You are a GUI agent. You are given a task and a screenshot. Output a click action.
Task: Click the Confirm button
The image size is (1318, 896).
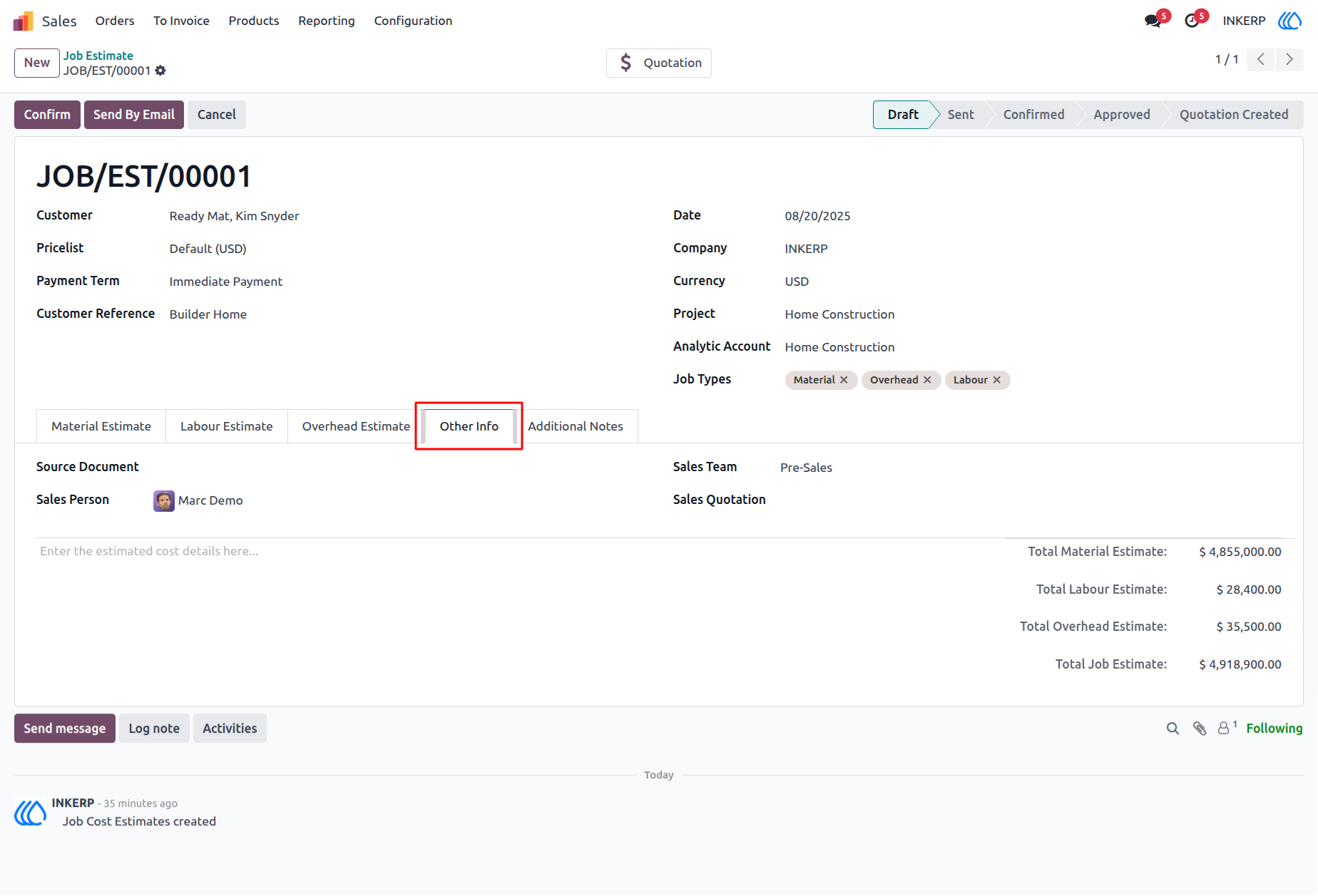coord(47,115)
